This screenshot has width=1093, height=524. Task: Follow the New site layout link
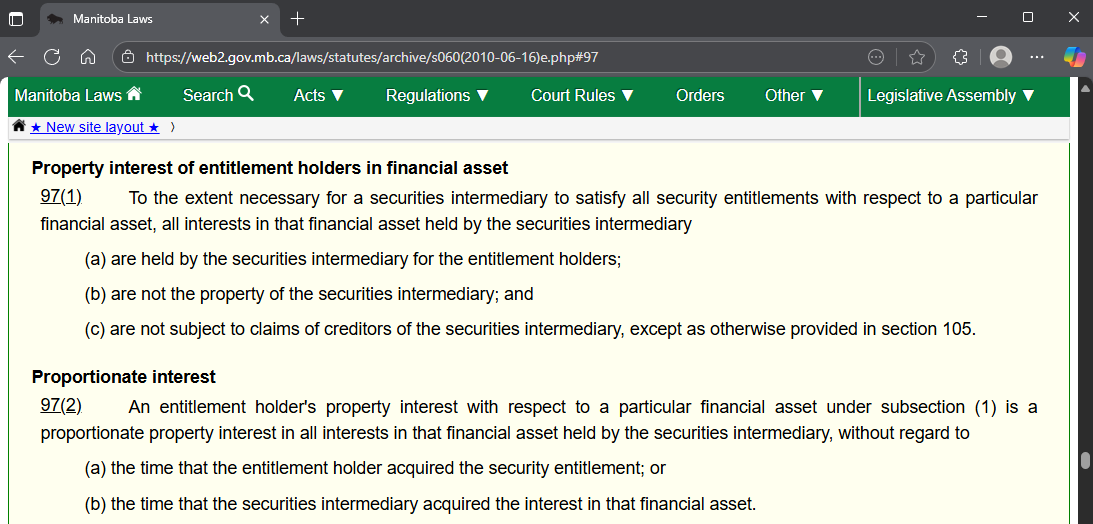pyautogui.click(x=95, y=128)
